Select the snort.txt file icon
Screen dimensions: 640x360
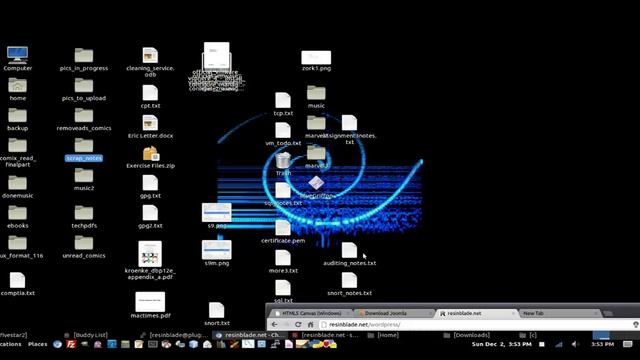(x=216, y=310)
